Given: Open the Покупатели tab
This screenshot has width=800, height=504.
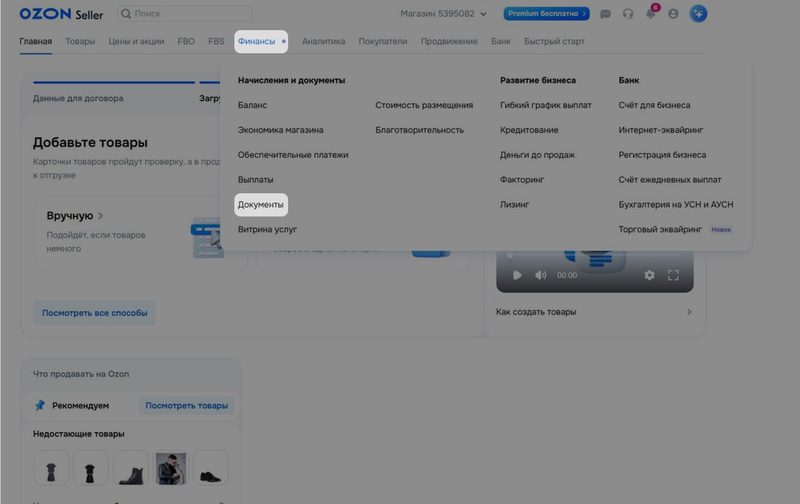Looking at the screenshot, I should [383, 41].
